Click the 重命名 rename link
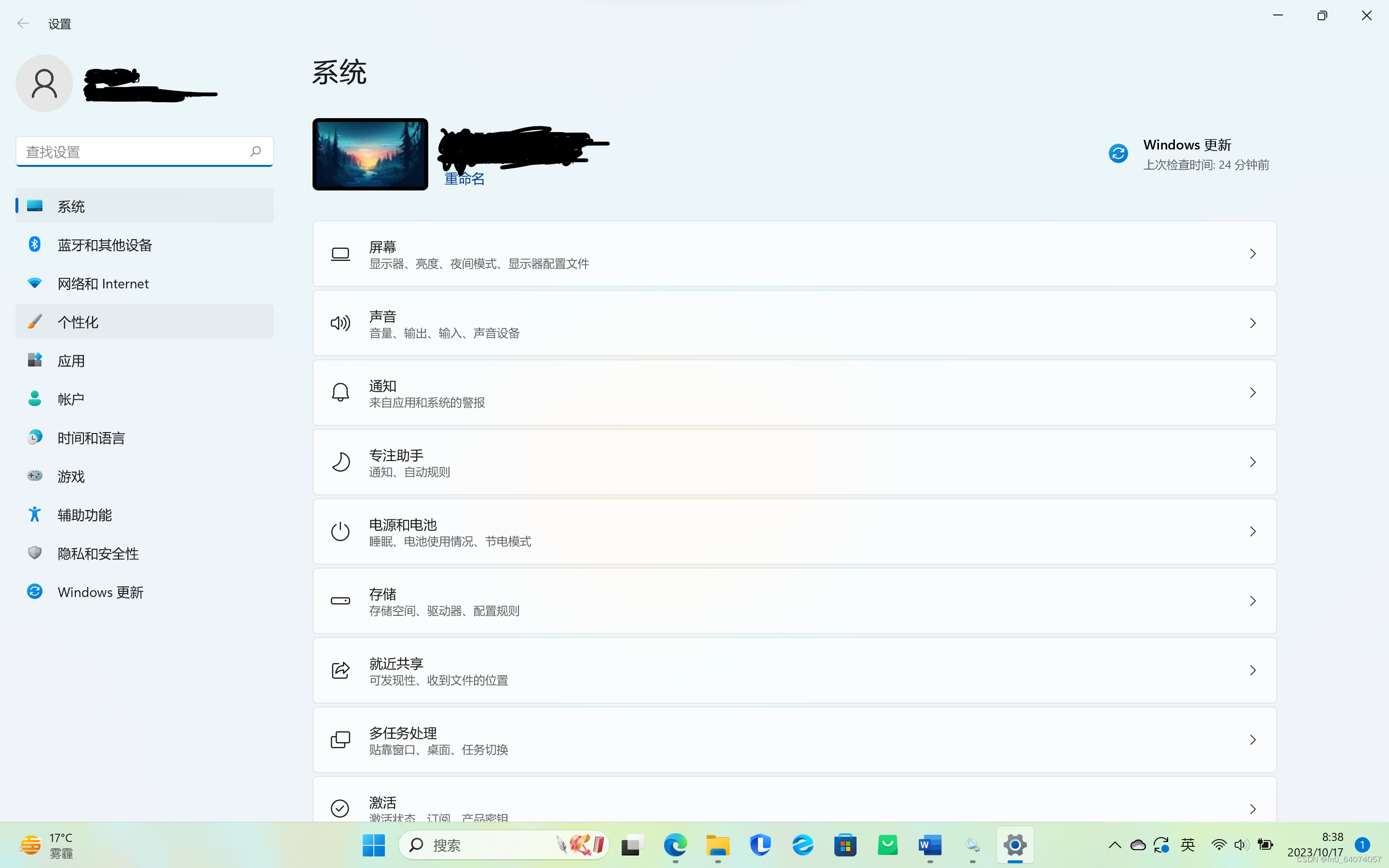 pos(464,179)
